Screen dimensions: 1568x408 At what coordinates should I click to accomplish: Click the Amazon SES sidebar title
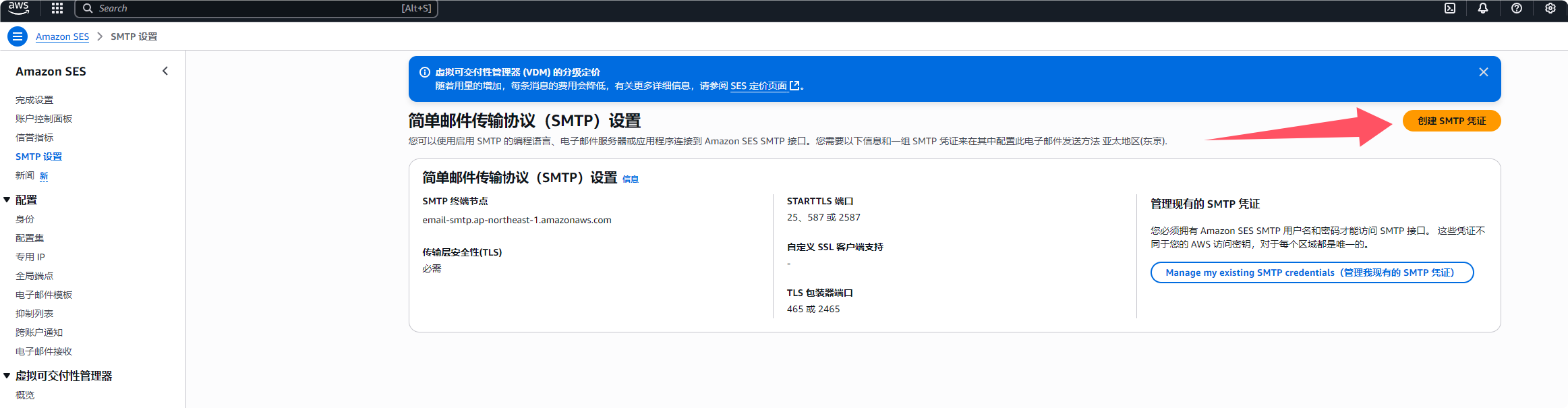click(x=51, y=71)
